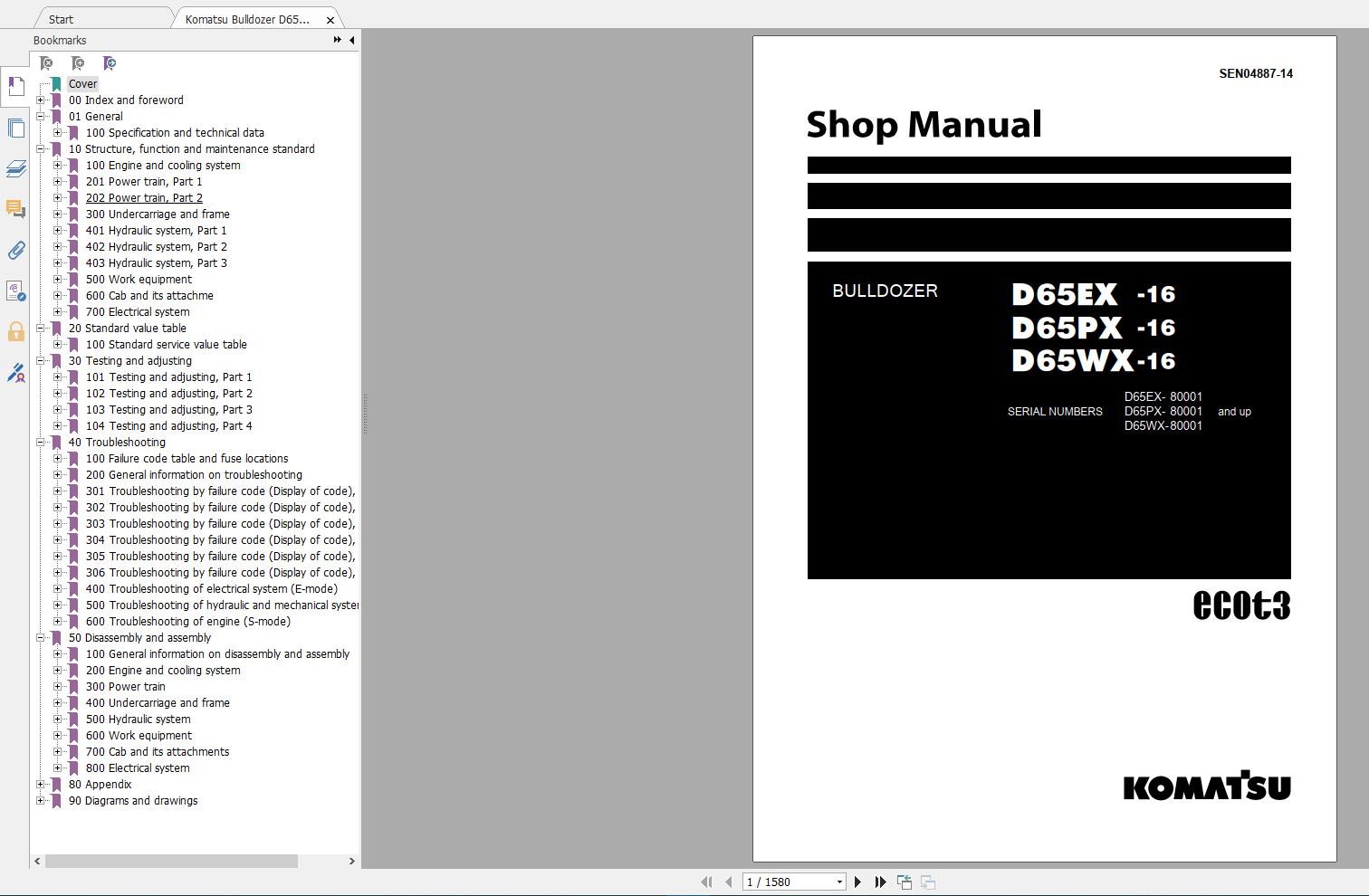The height and width of the screenshot is (896, 1369).
Task: Collapse the 20 Standard value table node
Action: tap(41, 329)
